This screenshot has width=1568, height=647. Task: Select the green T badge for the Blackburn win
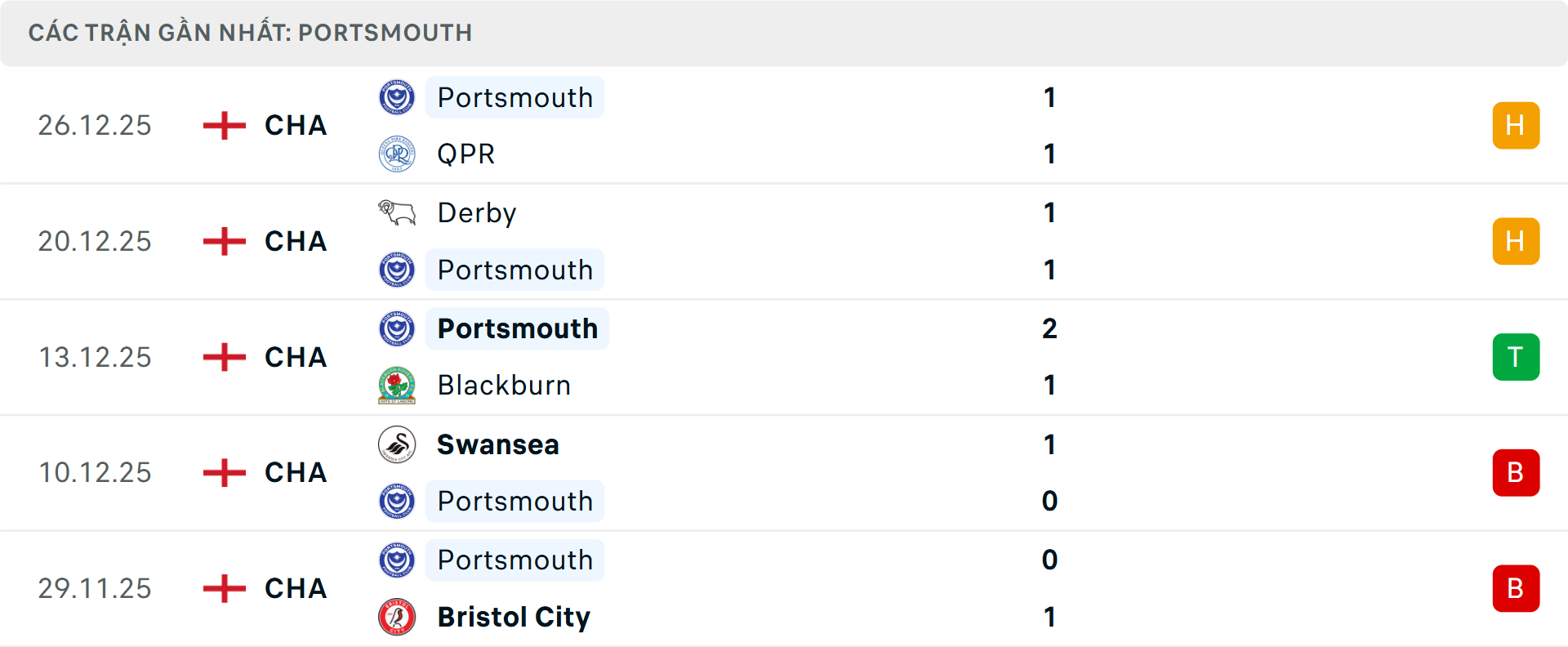click(x=1516, y=357)
